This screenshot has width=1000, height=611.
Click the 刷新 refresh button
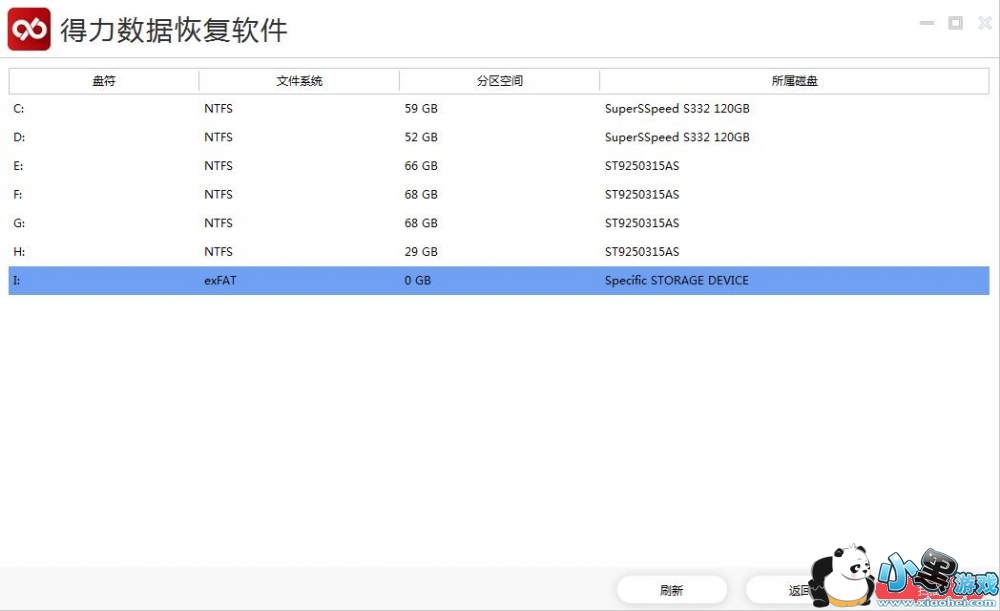[671, 590]
